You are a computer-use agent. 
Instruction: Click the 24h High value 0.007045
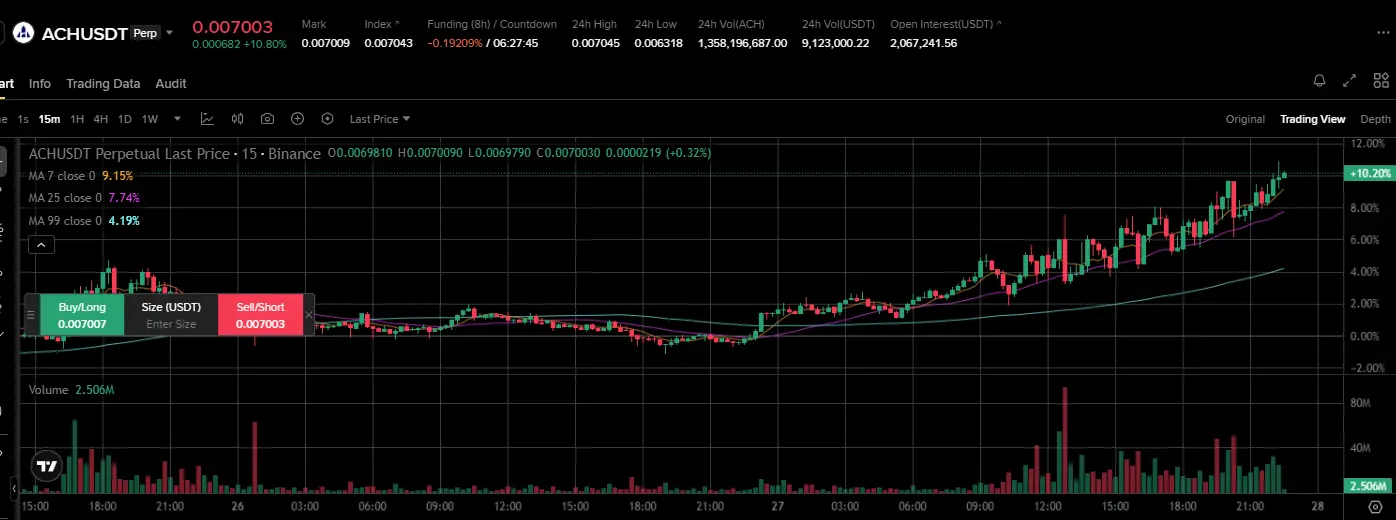(x=596, y=43)
